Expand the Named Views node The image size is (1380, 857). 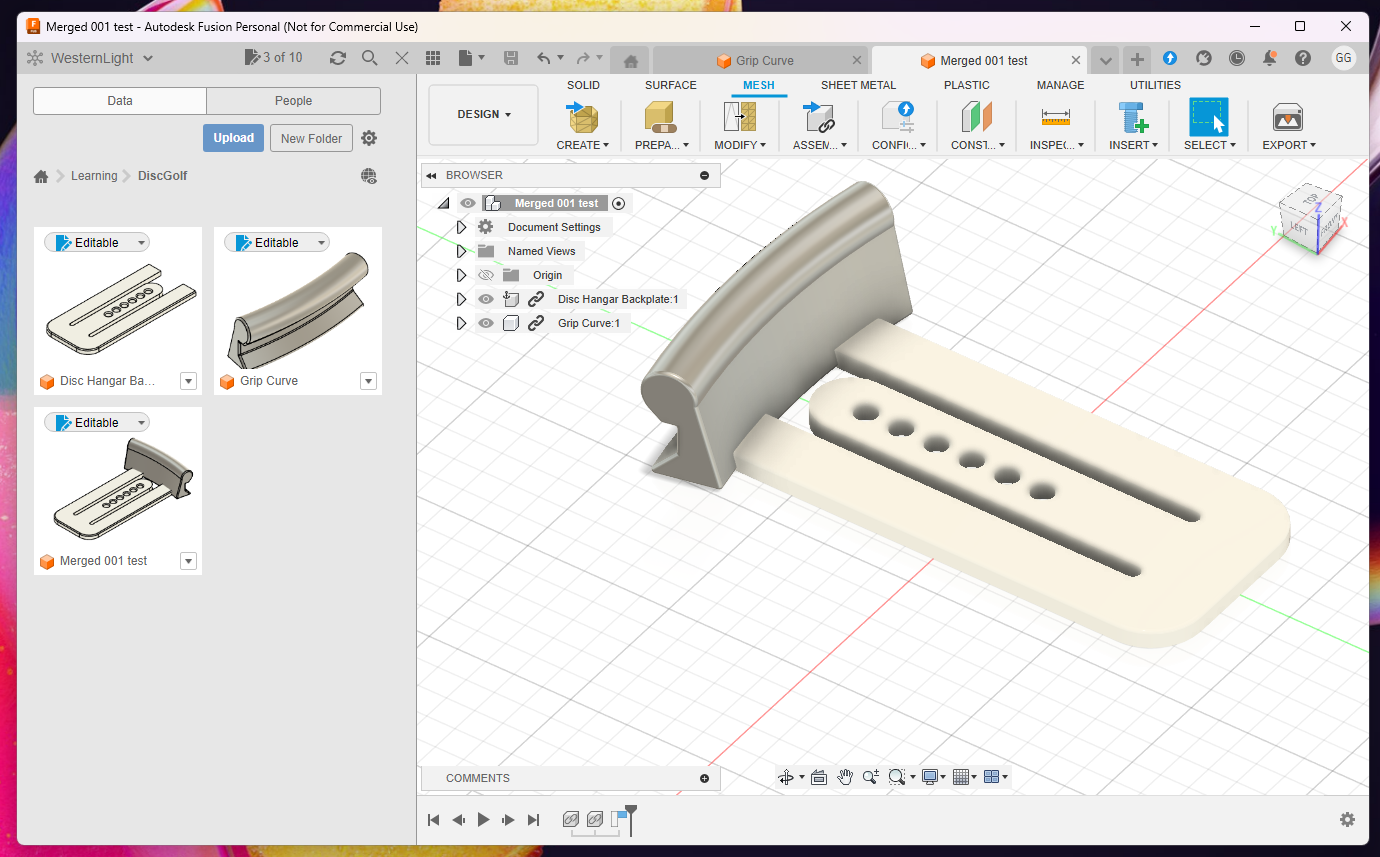[461, 251]
